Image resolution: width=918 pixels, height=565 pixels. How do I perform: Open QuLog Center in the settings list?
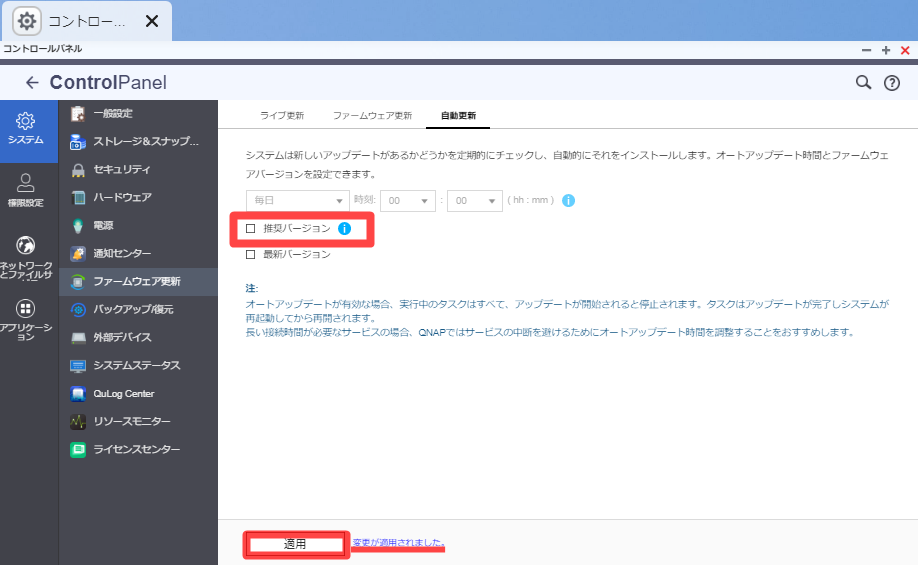[x=123, y=394]
